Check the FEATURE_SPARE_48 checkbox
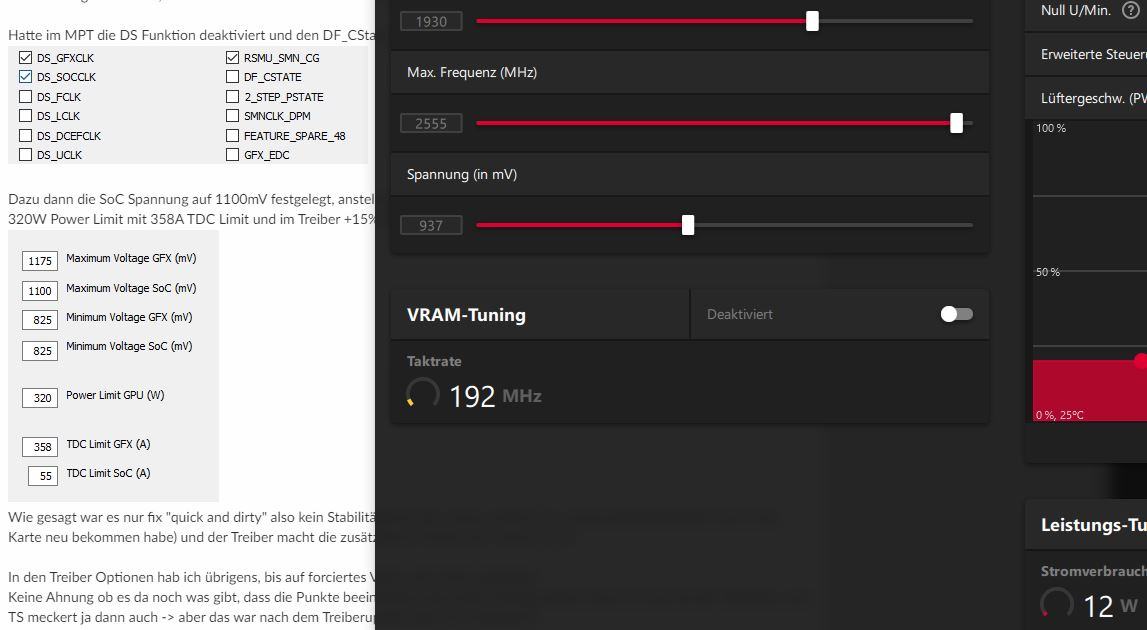The image size is (1147, 630). (233, 135)
